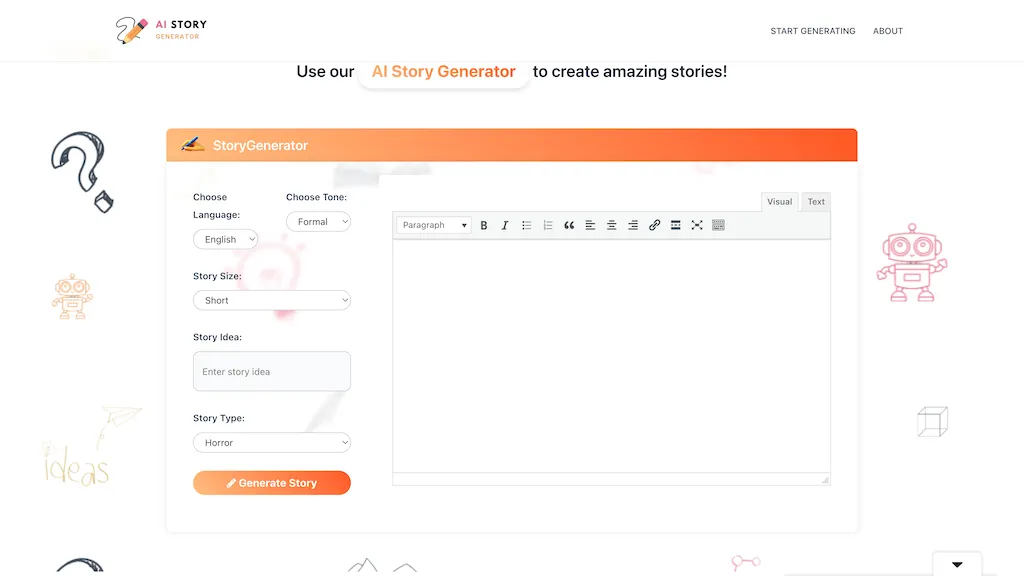Insert a numbered list

[548, 225]
